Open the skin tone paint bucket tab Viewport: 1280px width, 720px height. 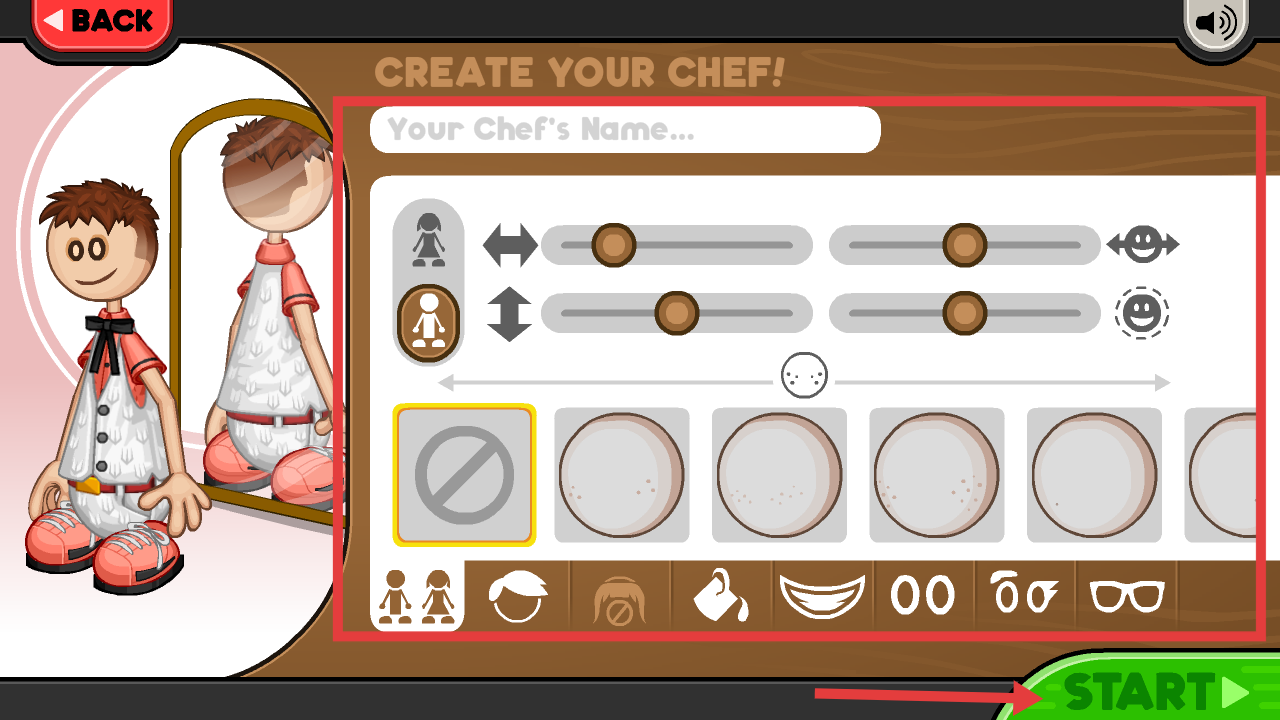(720, 596)
